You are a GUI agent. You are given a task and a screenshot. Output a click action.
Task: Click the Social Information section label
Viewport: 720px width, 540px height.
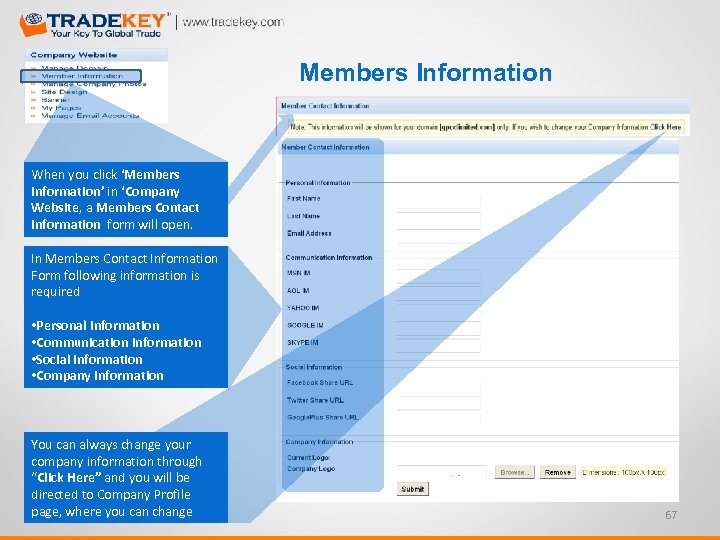(314, 367)
